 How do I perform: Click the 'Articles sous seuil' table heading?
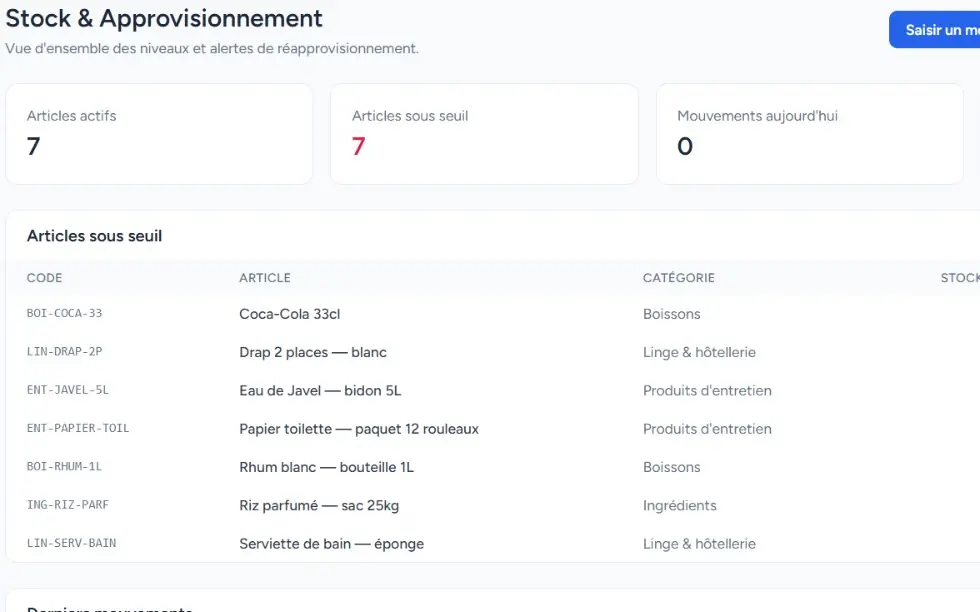click(x=94, y=236)
